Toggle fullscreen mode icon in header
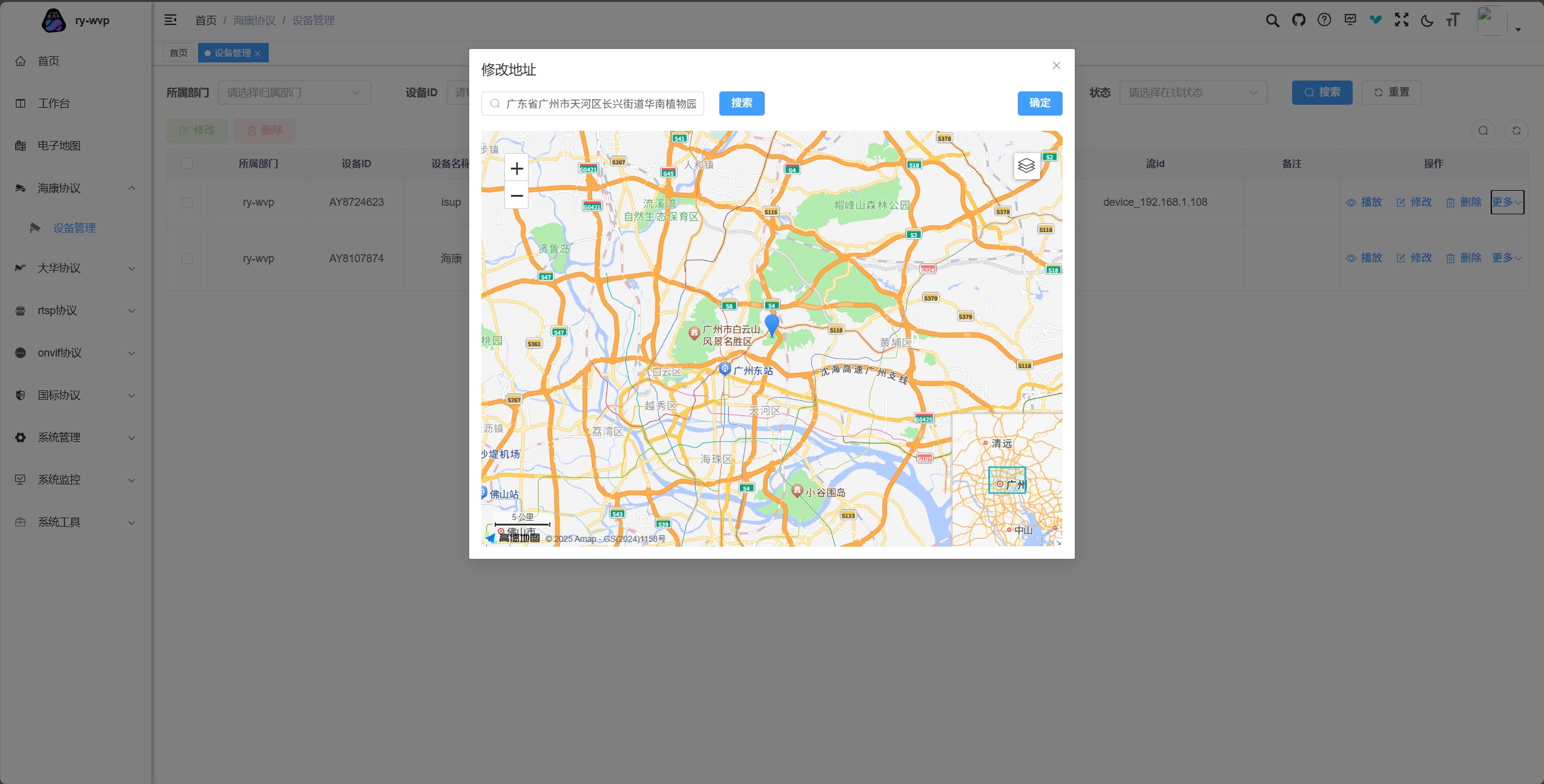The image size is (1544, 784). pyautogui.click(x=1401, y=20)
